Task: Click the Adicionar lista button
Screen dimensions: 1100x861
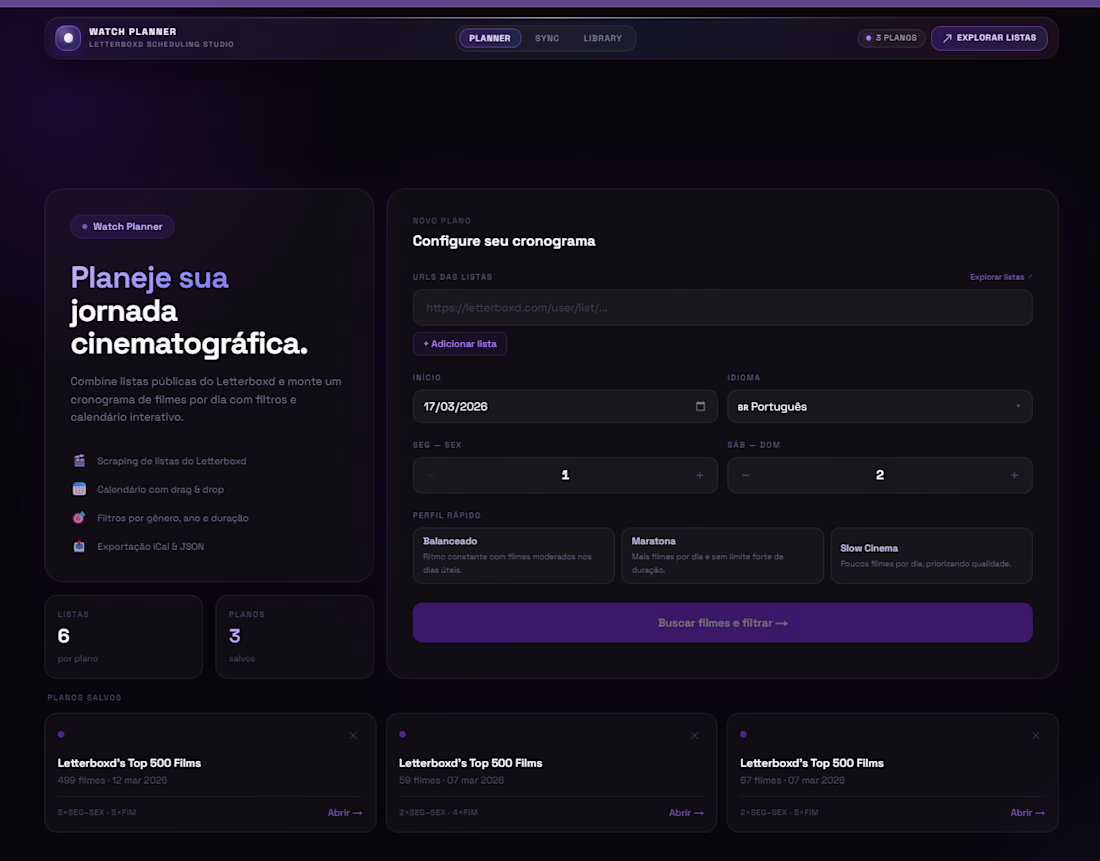Action: 460,344
